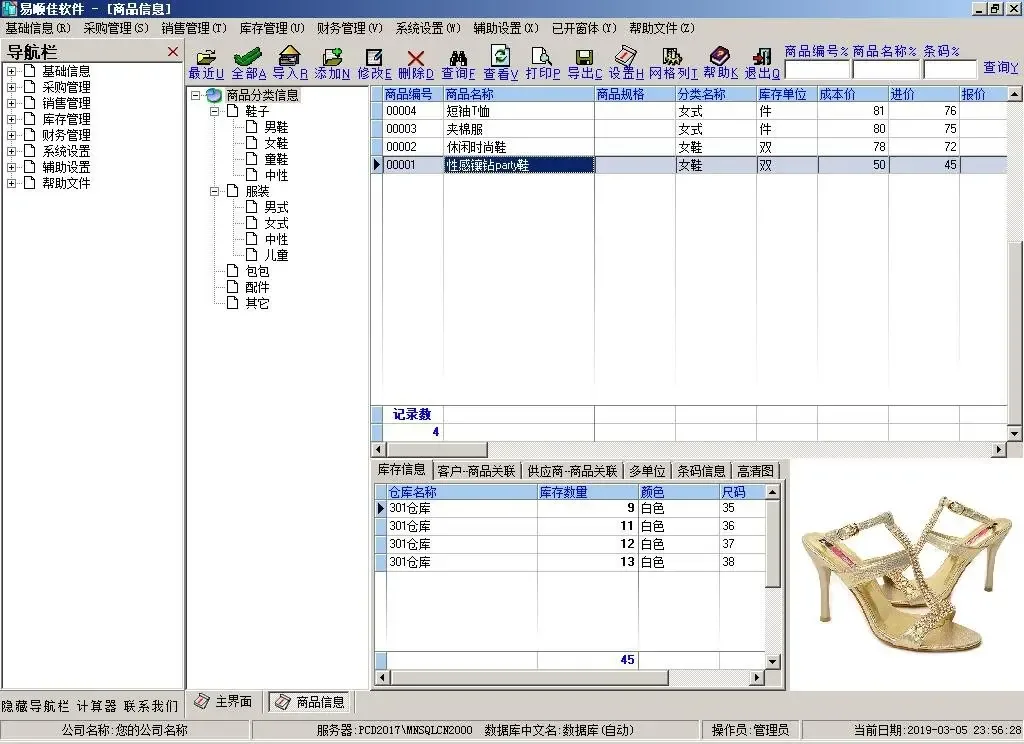Expand the 辅助设置 navigation node
1024x744 pixels.
[x=11, y=167]
